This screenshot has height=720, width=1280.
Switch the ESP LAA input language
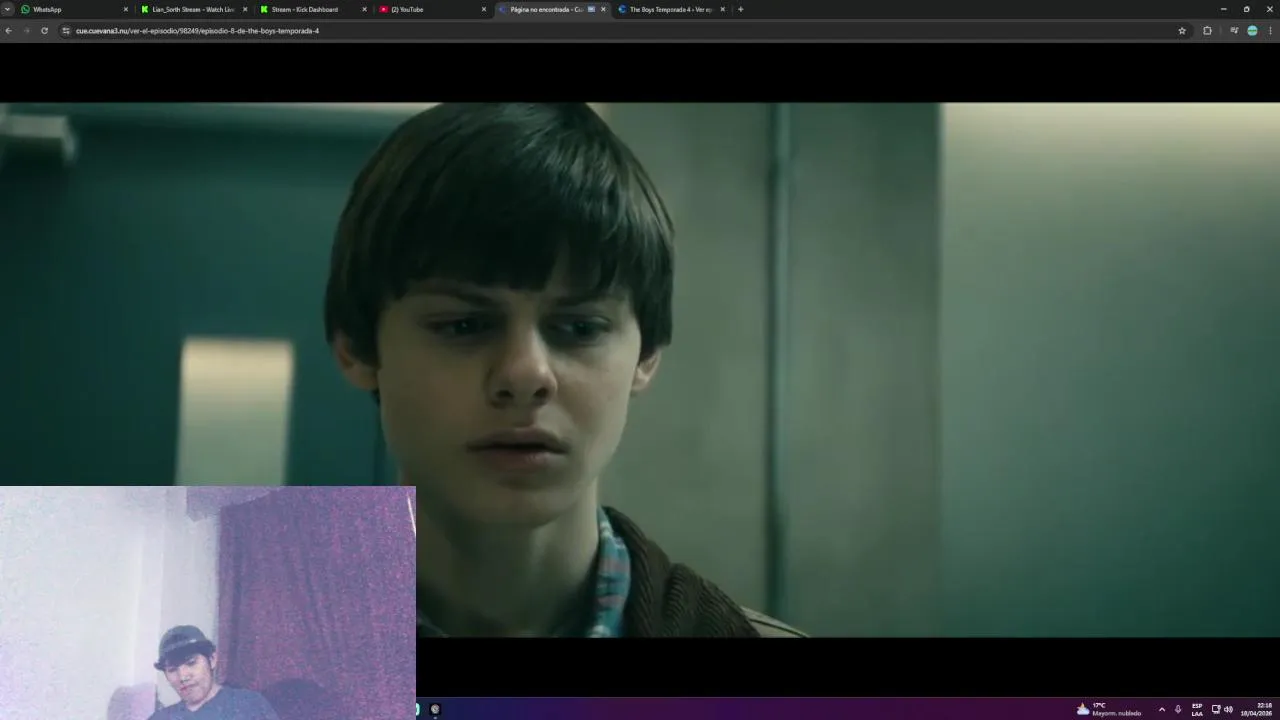1197,709
